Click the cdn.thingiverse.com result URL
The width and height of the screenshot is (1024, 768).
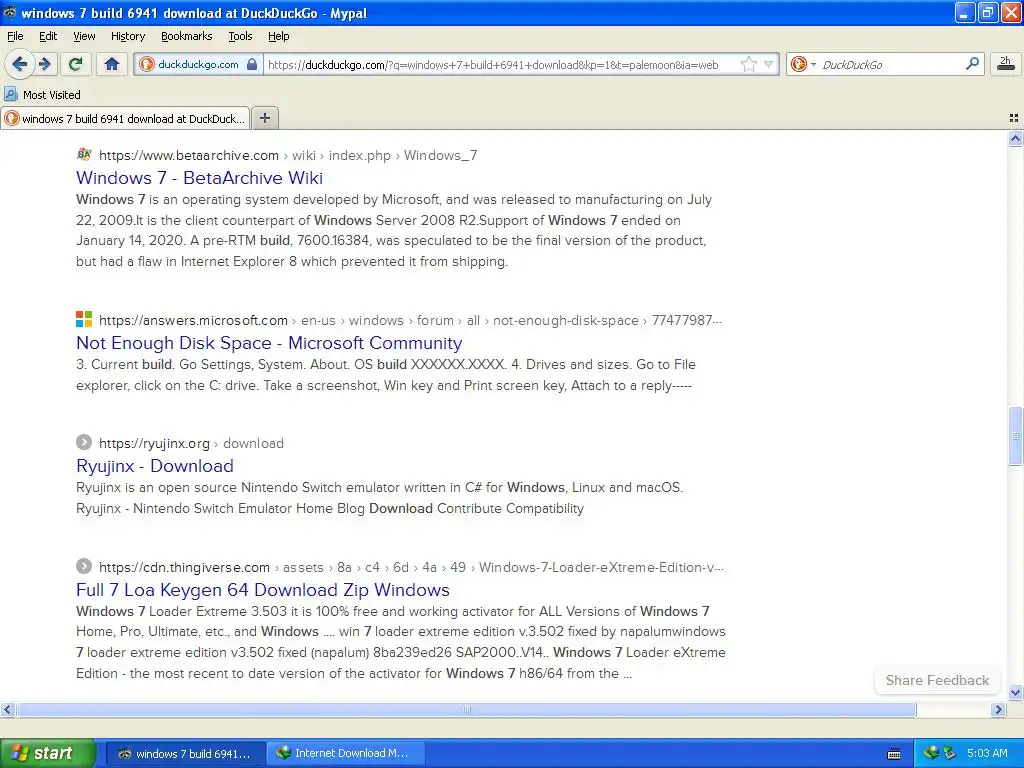tap(411, 568)
